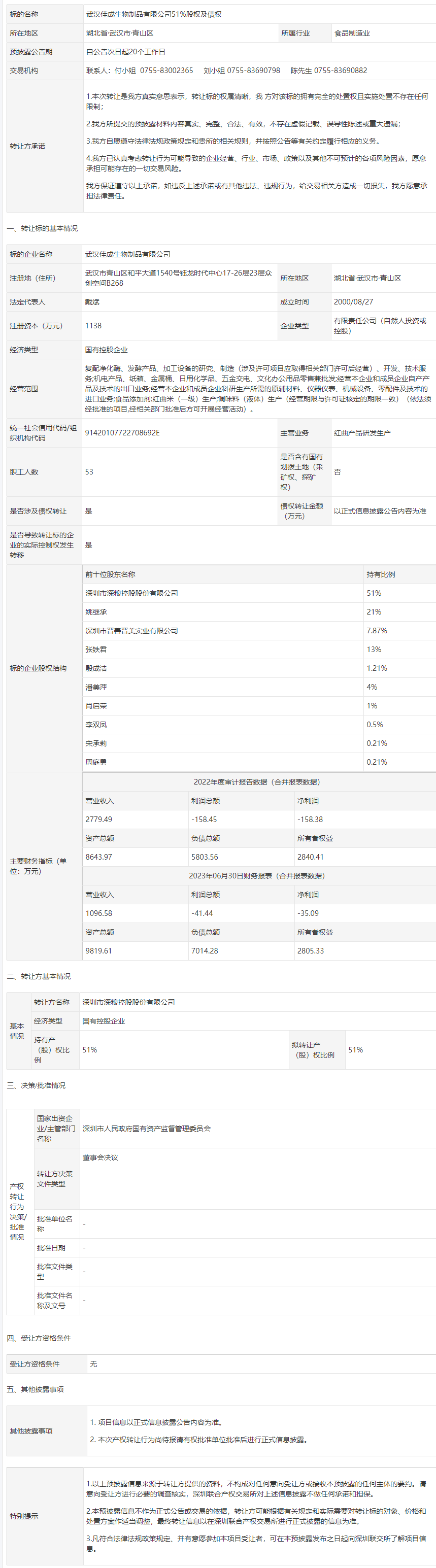The image size is (436, 1568).
Task: Click shareholder name 李双凤
Action: (96, 725)
